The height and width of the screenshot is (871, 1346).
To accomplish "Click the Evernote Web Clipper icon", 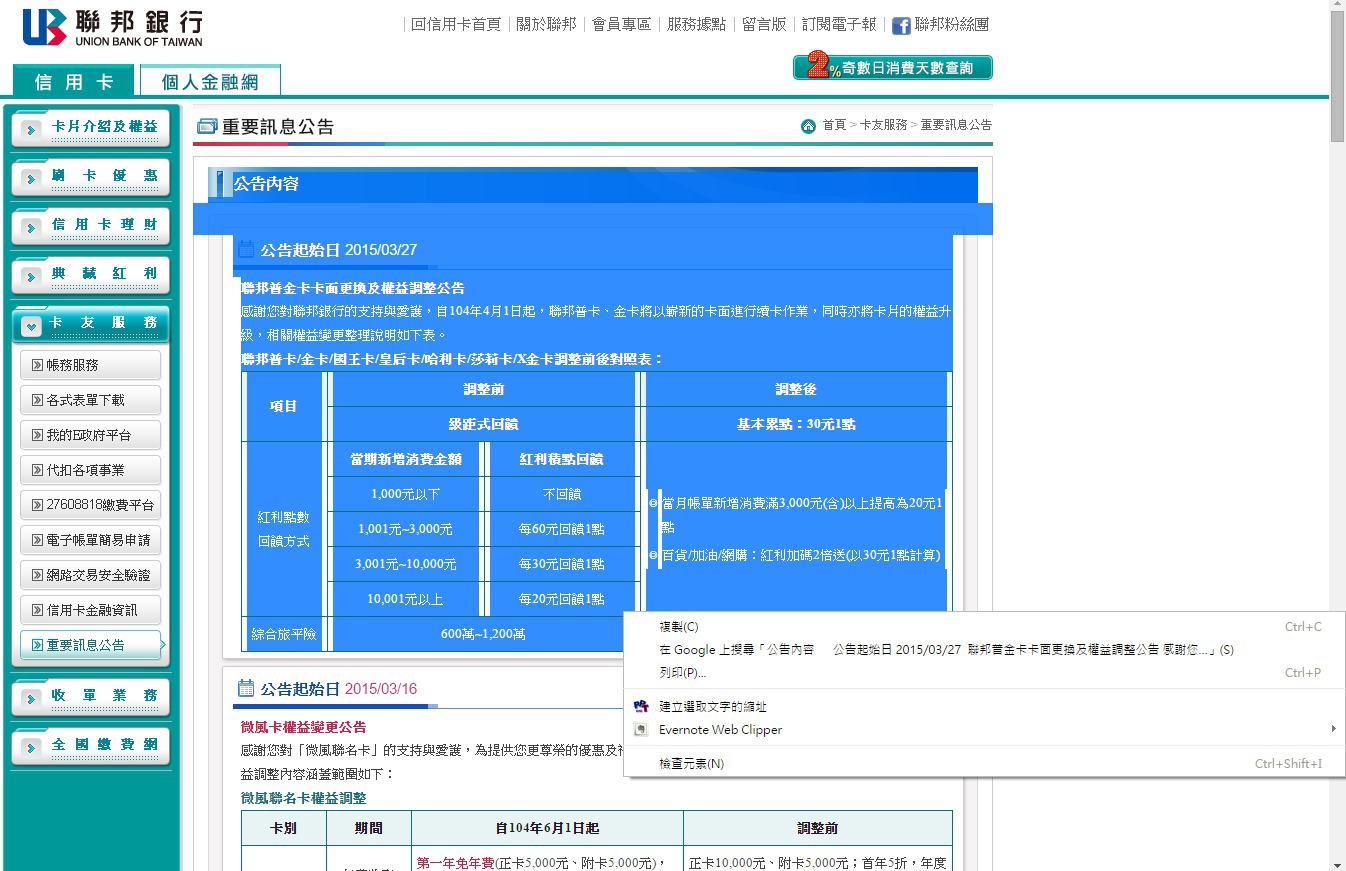I will pyautogui.click(x=641, y=730).
